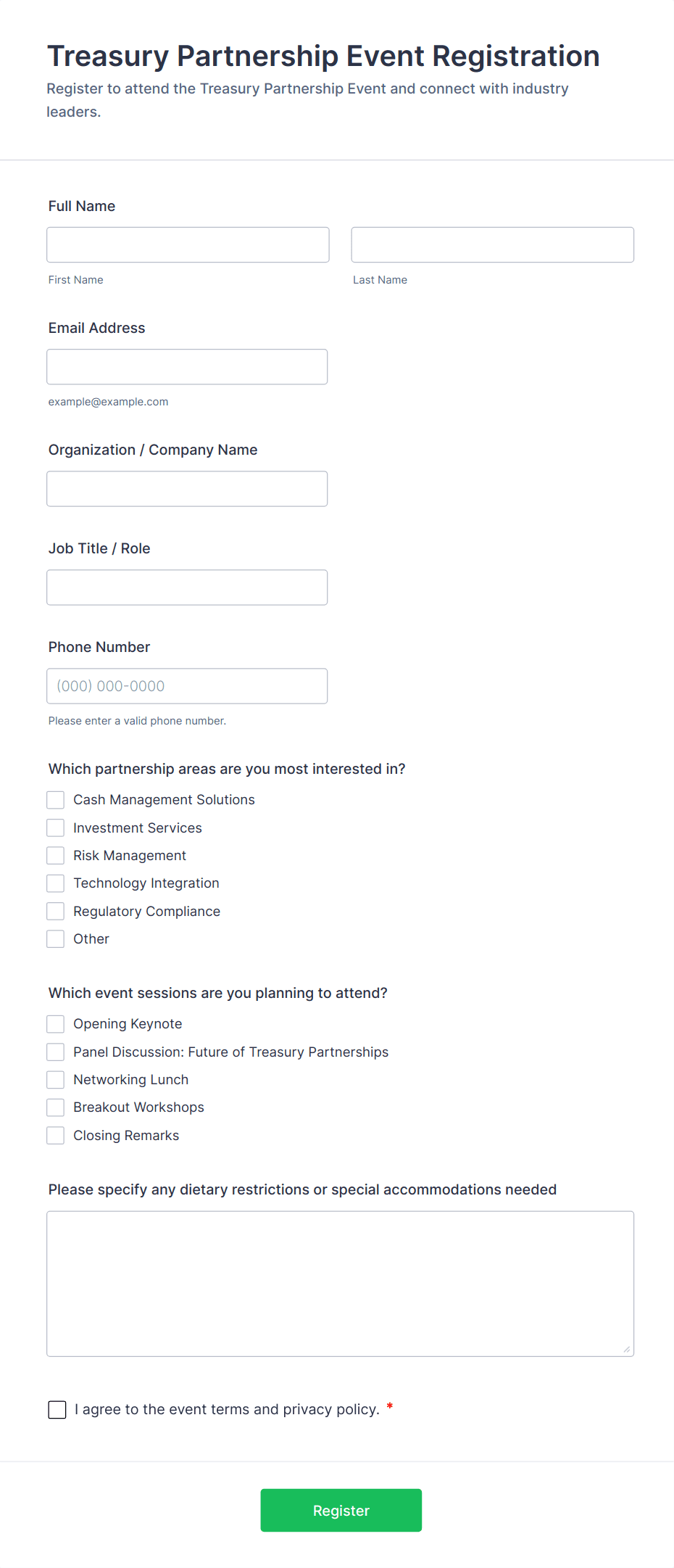Check the Technology Integration option
This screenshot has height=1568, width=674.
point(55,883)
